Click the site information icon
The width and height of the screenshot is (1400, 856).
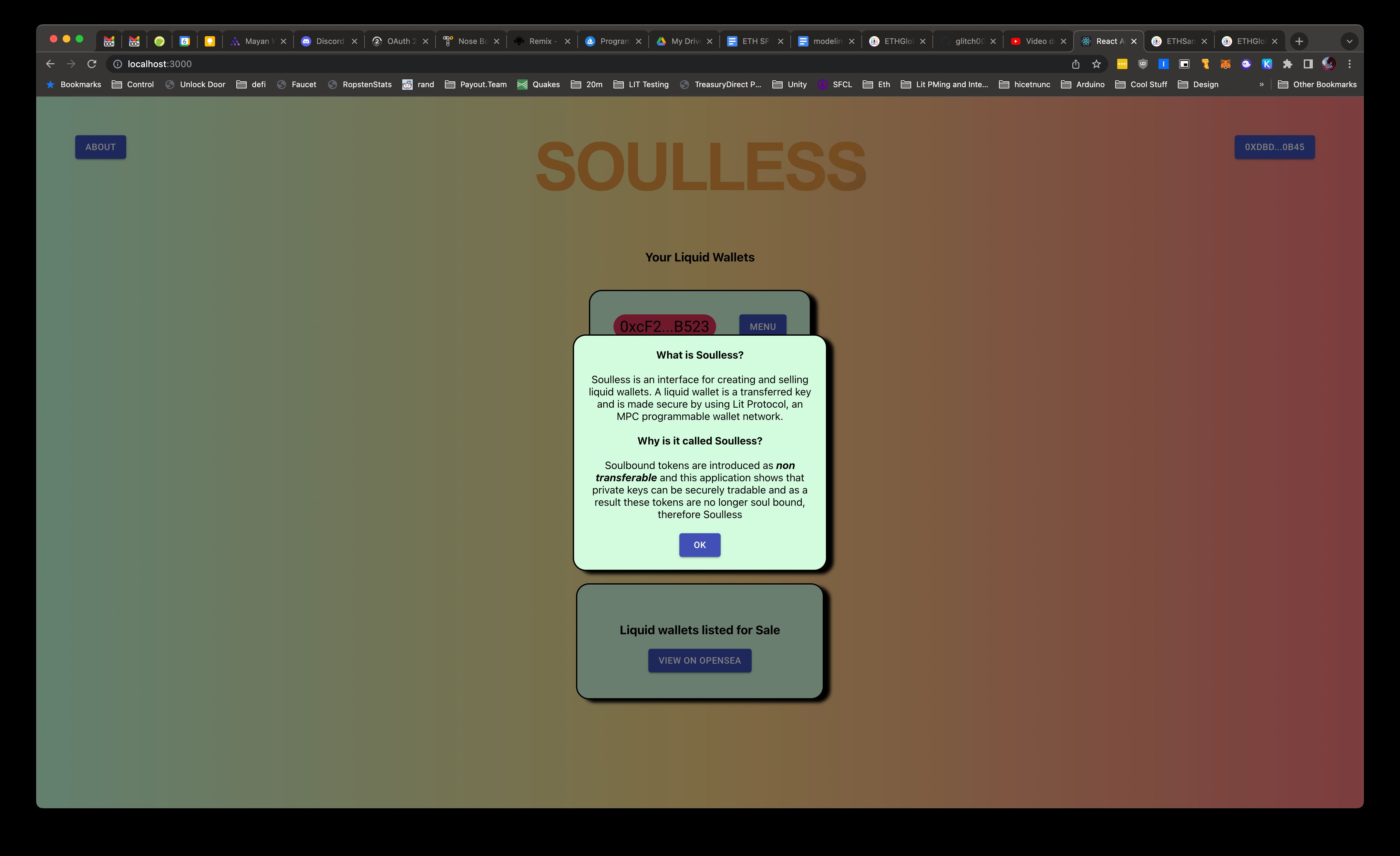tap(118, 64)
